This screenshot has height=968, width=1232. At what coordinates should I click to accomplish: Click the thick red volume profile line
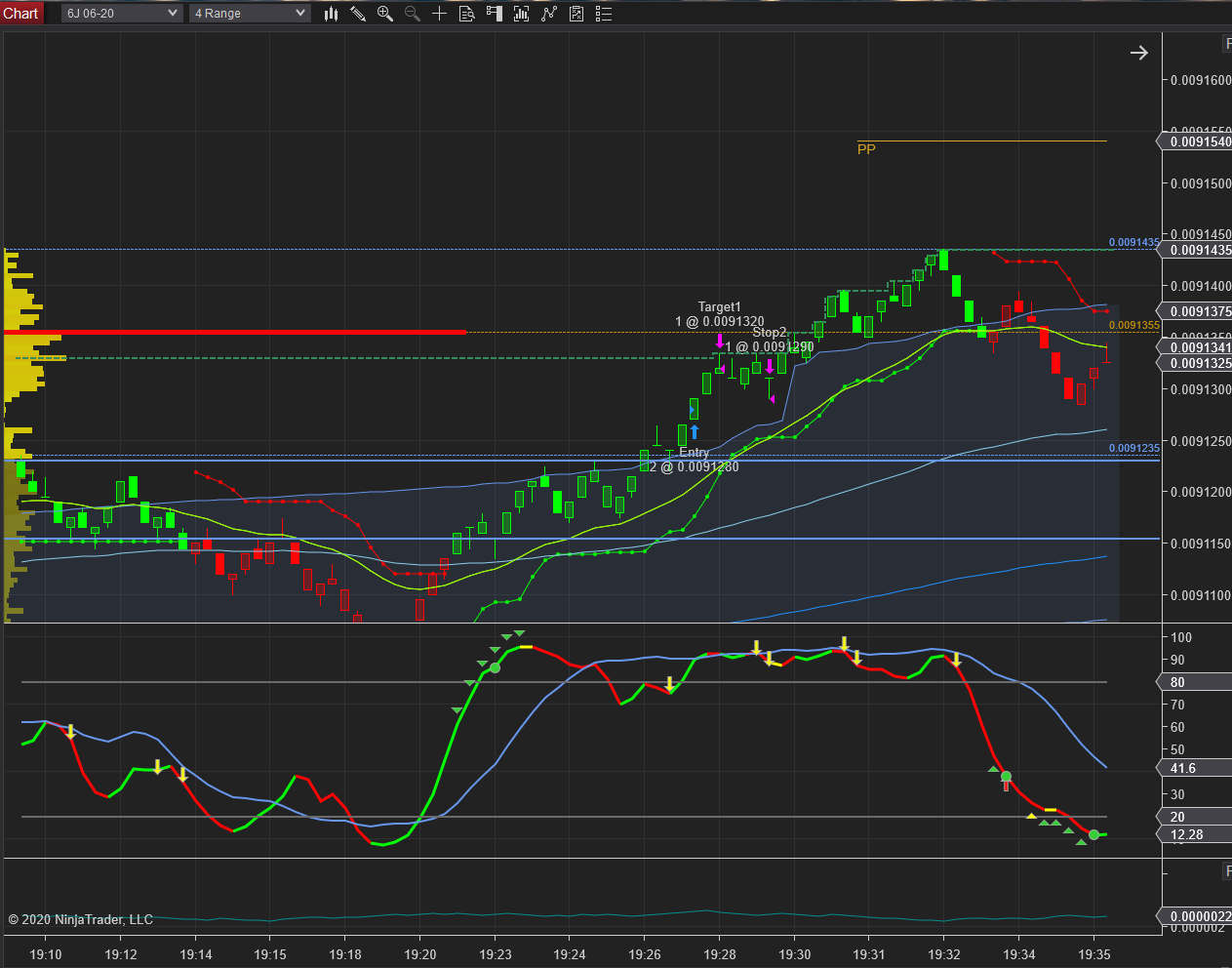[x=235, y=332]
